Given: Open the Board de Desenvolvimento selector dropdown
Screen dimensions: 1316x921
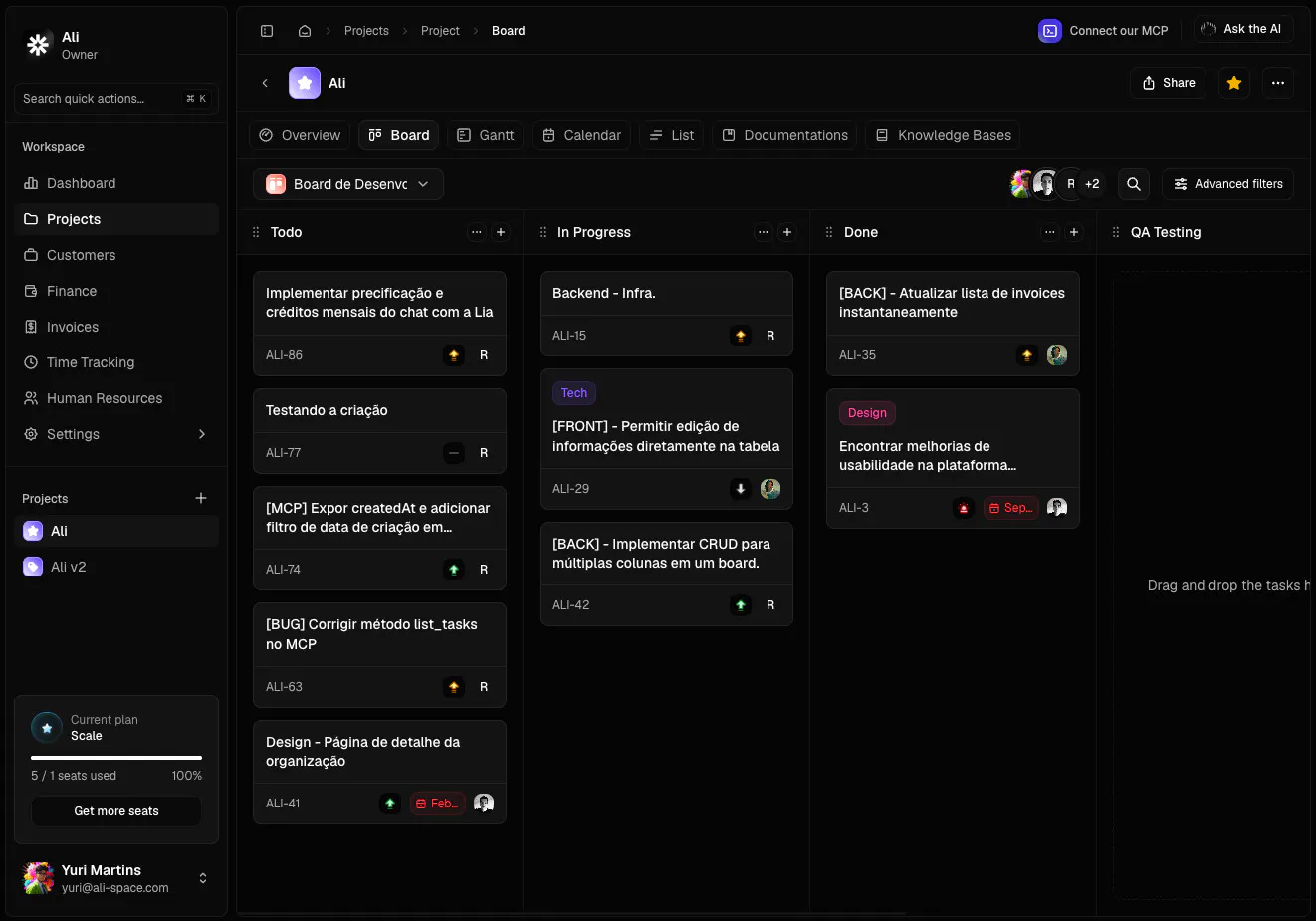Looking at the screenshot, I should (348, 184).
